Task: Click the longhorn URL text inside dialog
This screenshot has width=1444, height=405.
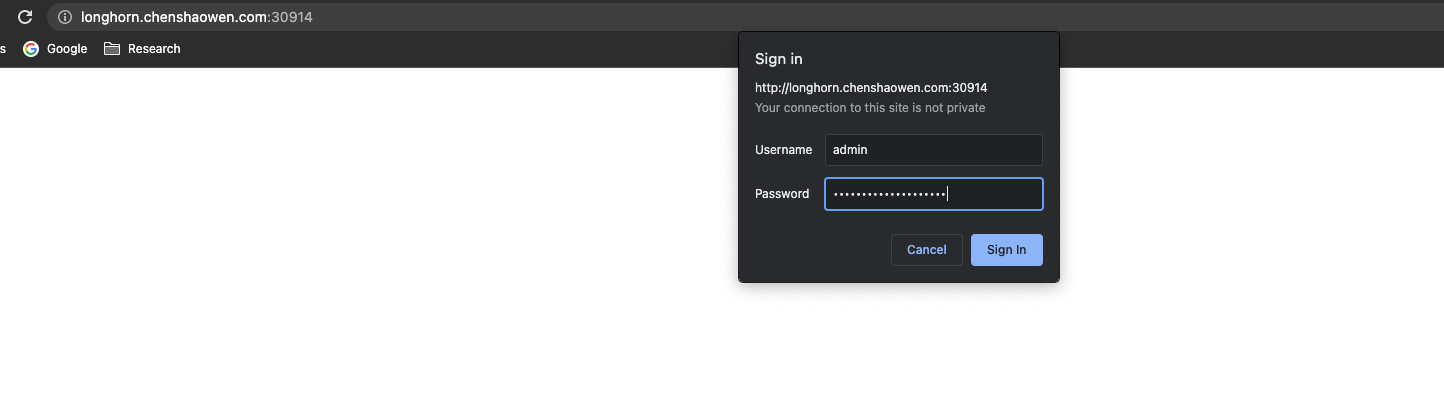Action: [x=871, y=88]
